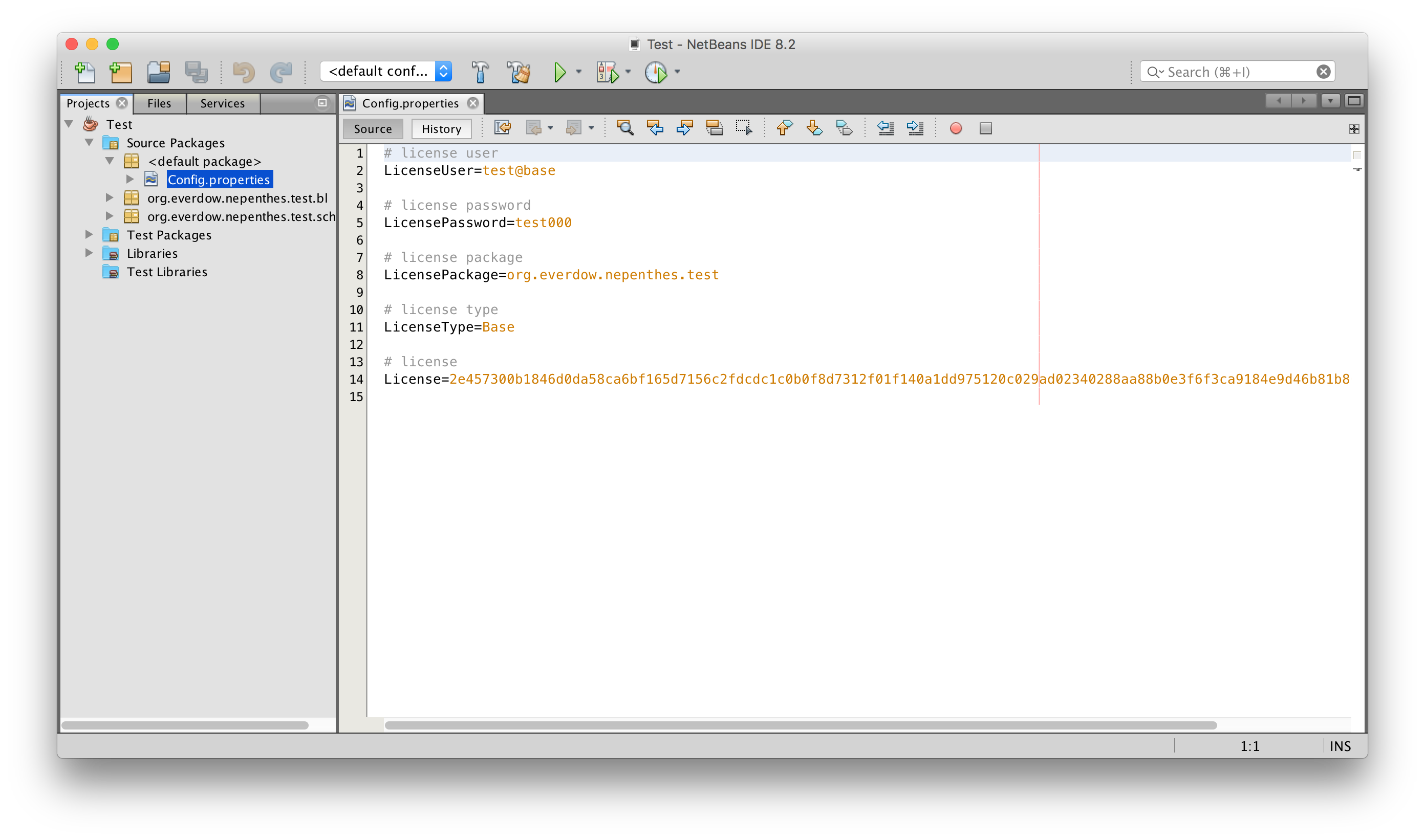This screenshot has width=1425, height=840.
Task: Expand org.everdow.nepenthes.test.bl package
Action: pos(110,197)
